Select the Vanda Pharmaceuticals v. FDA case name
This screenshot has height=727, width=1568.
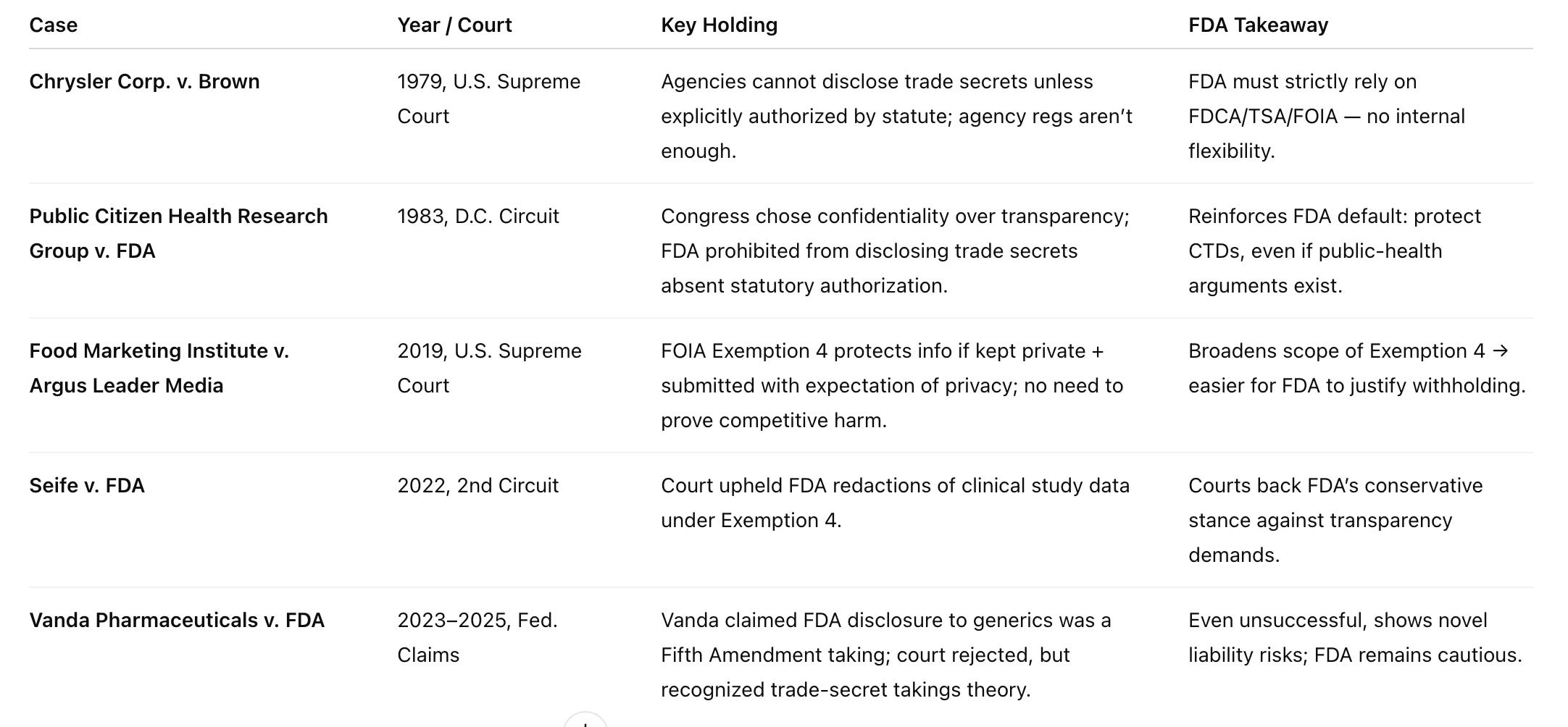177,621
